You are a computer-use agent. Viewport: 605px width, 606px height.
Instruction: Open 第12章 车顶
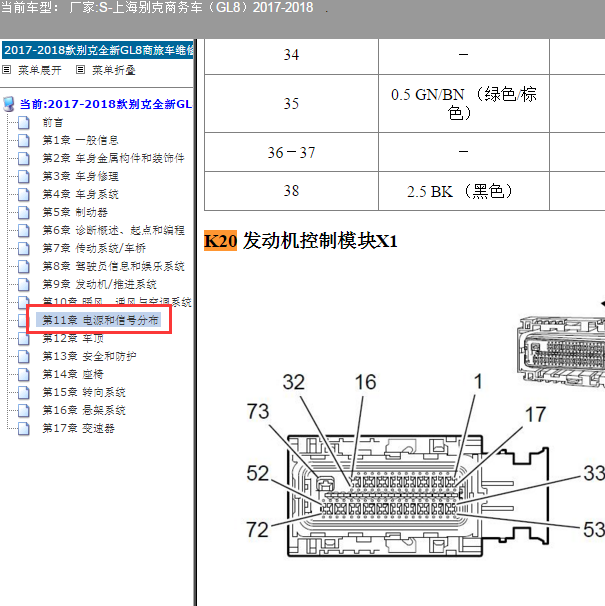(x=73, y=338)
